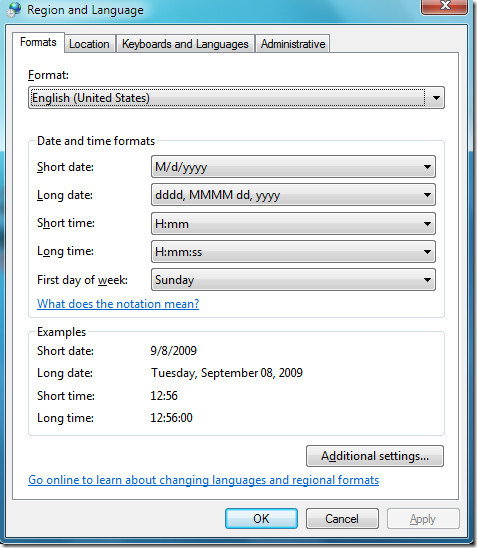Click the Apply button
This screenshot has height=548, width=477.
click(423, 519)
